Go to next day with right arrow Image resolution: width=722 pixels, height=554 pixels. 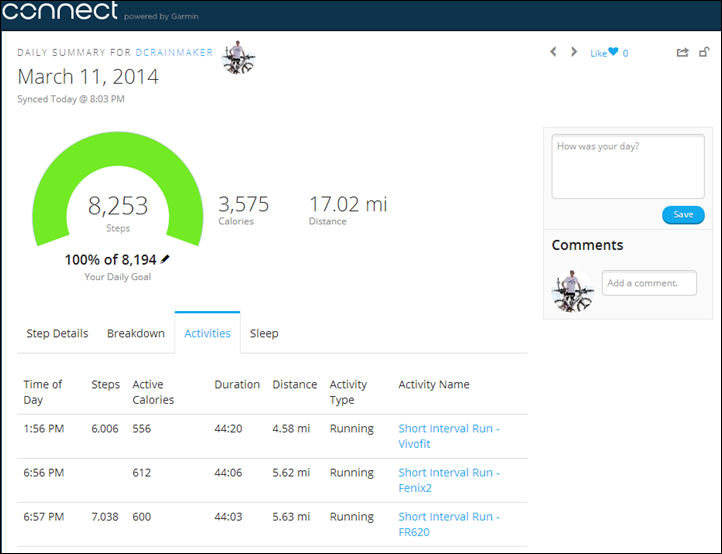pos(574,52)
